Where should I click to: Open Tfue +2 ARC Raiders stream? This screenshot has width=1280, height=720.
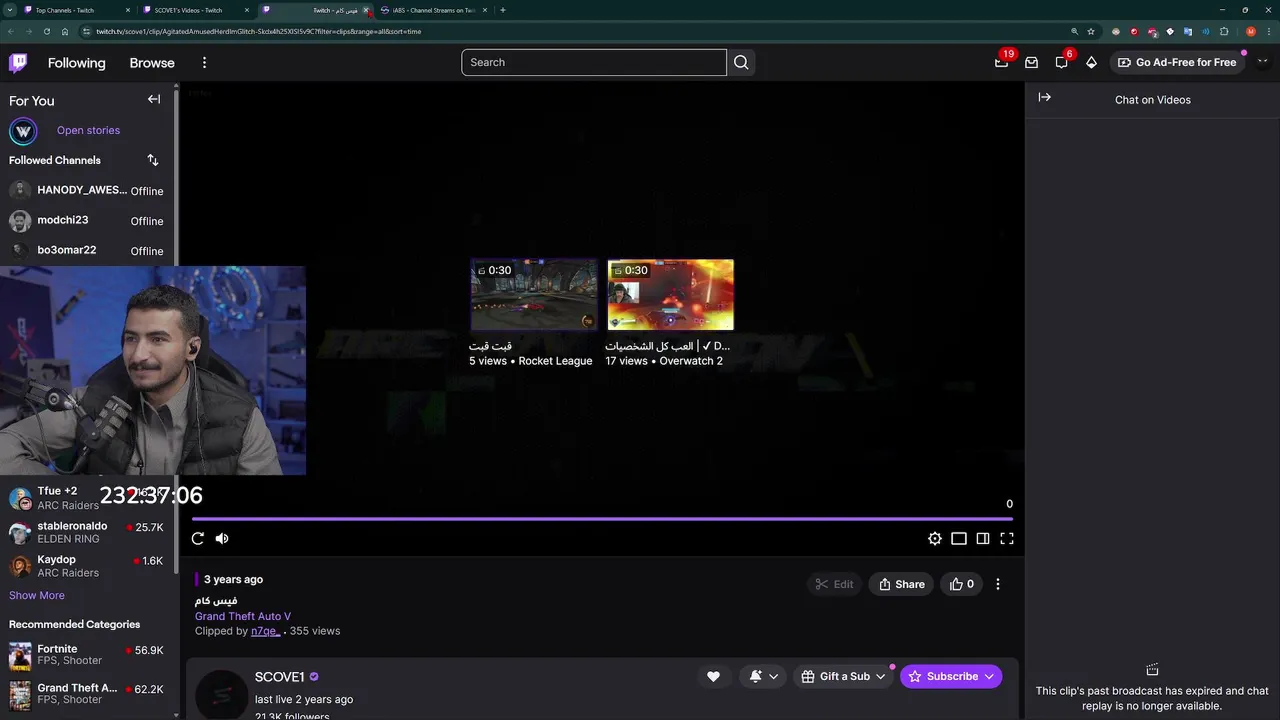(88, 498)
